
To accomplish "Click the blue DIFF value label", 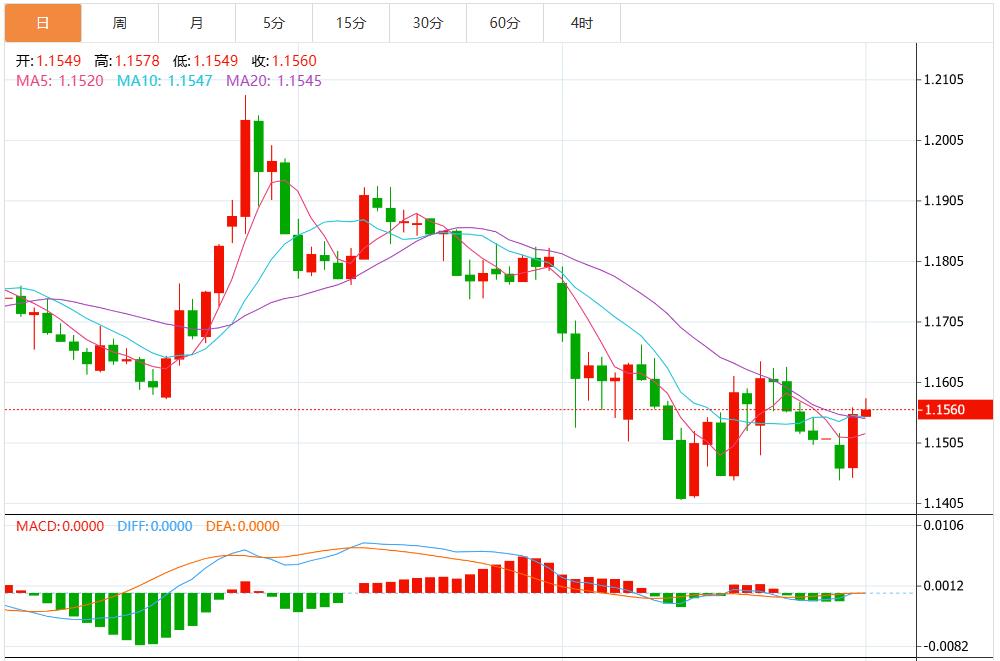I will [154, 526].
